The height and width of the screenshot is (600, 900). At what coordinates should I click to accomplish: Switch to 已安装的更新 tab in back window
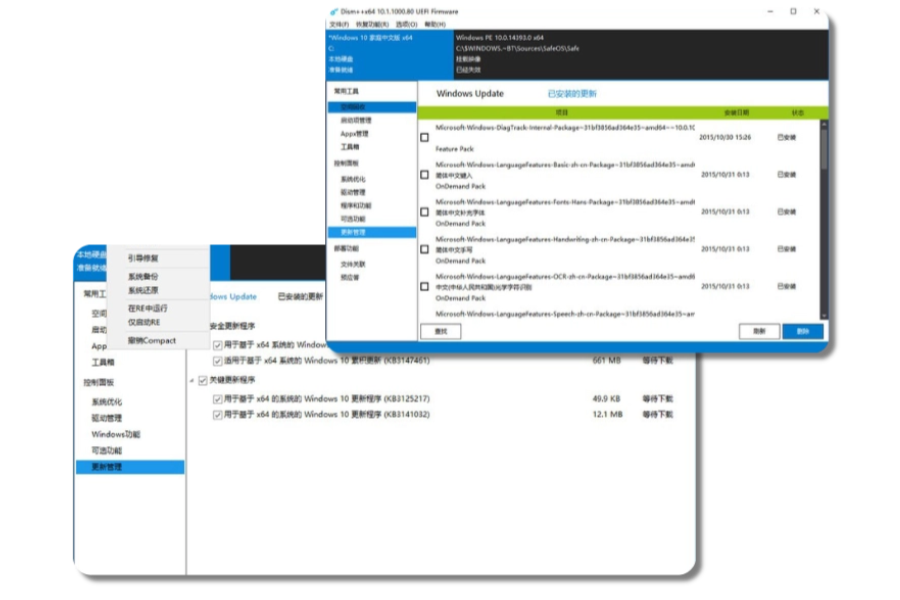[x=300, y=297]
